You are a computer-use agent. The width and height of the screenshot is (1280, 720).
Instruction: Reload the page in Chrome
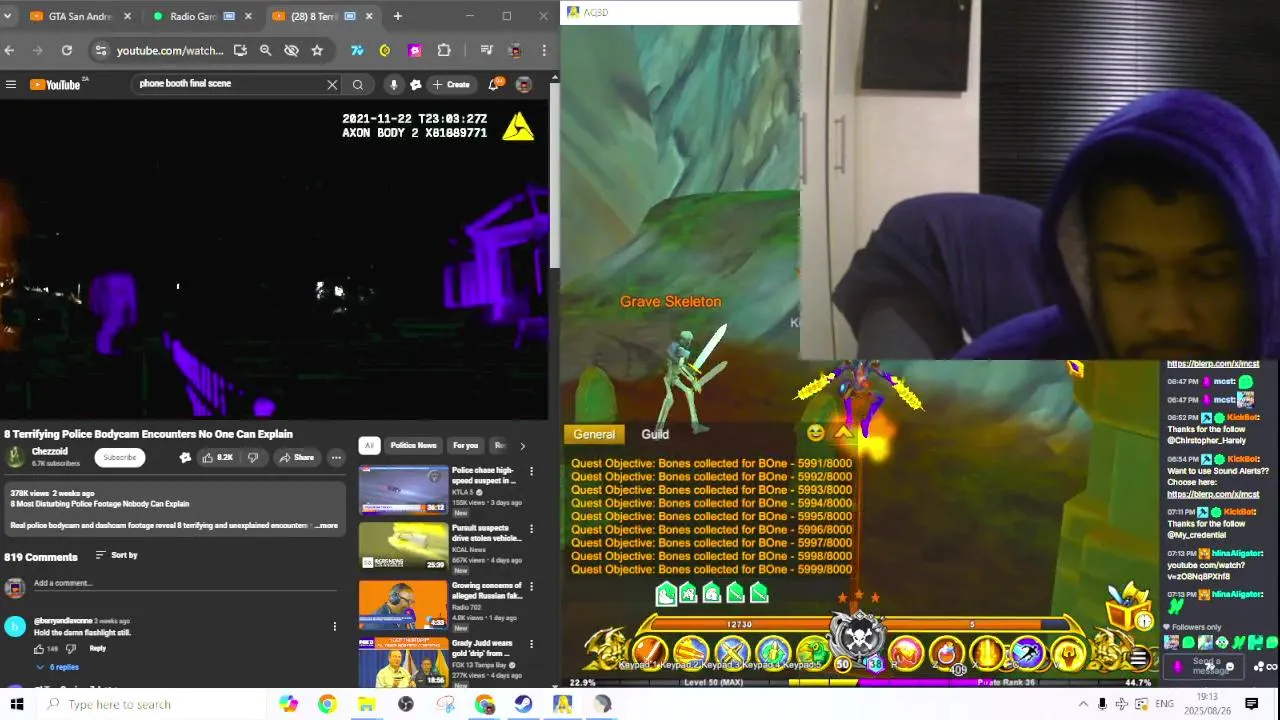click(66, 50)
